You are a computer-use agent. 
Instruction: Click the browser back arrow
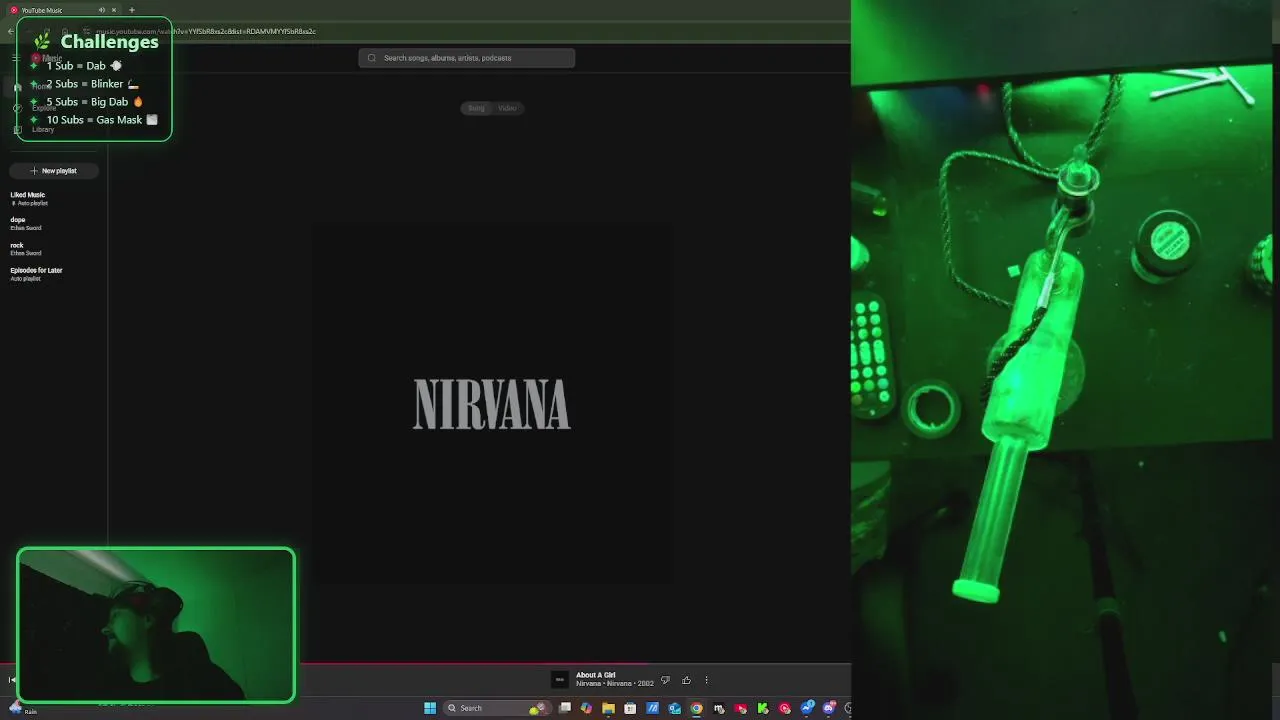pos(10,31)
